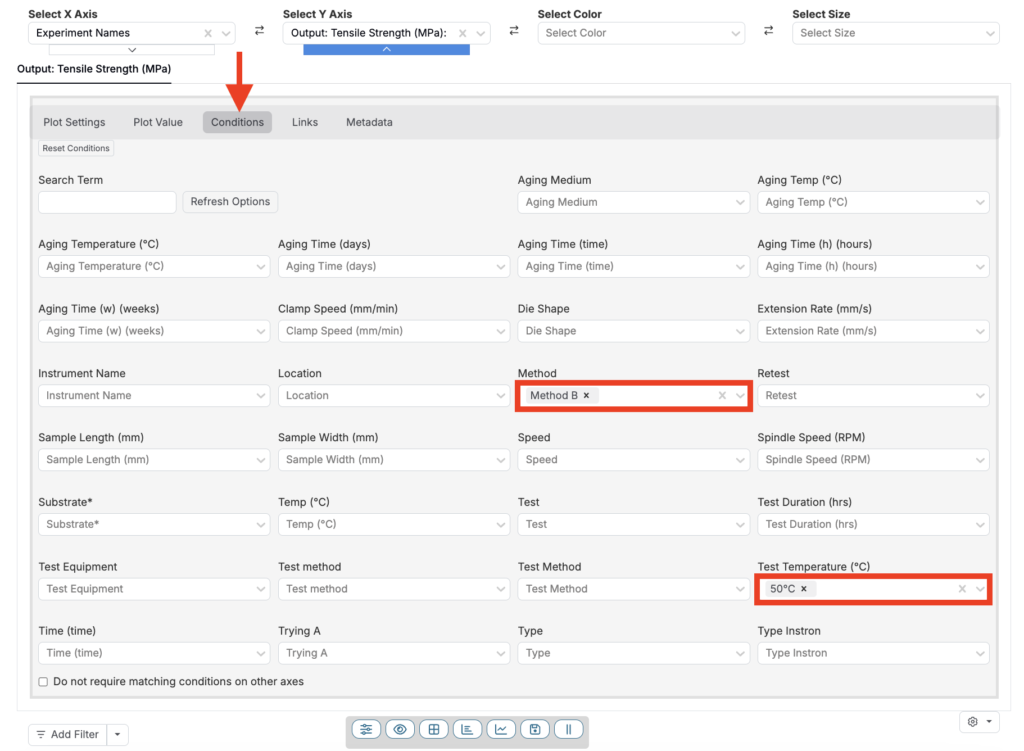Swap the Y axis and Color using the swap arrows

(x=514, y=31)
